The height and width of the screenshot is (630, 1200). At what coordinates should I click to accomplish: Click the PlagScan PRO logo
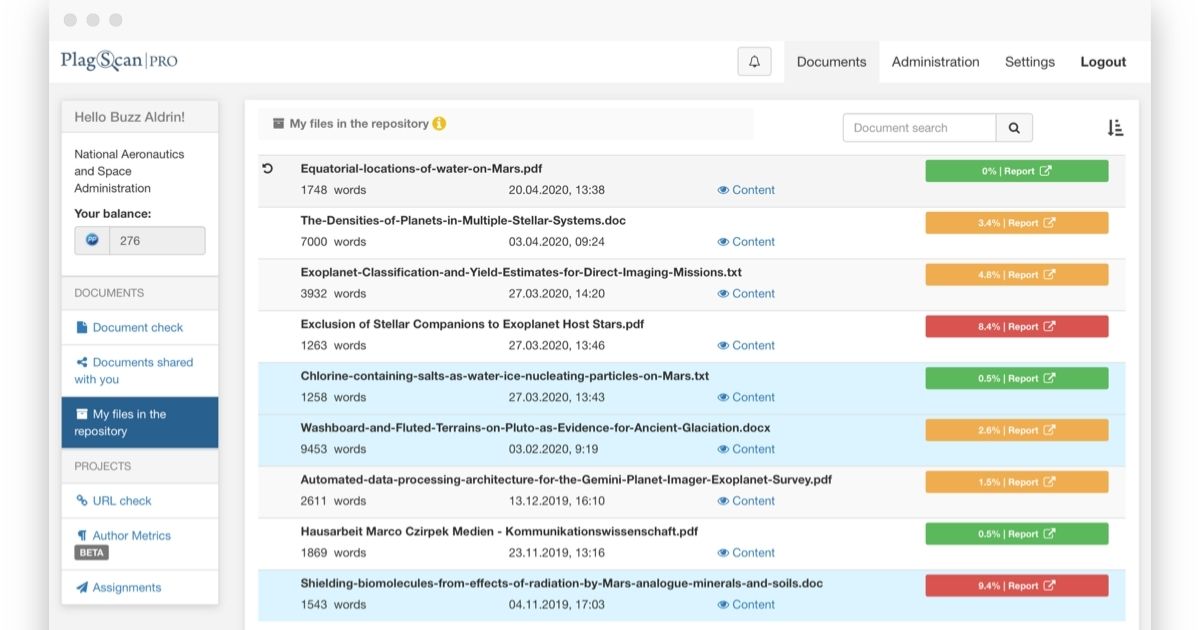click(x=119, y=61)
